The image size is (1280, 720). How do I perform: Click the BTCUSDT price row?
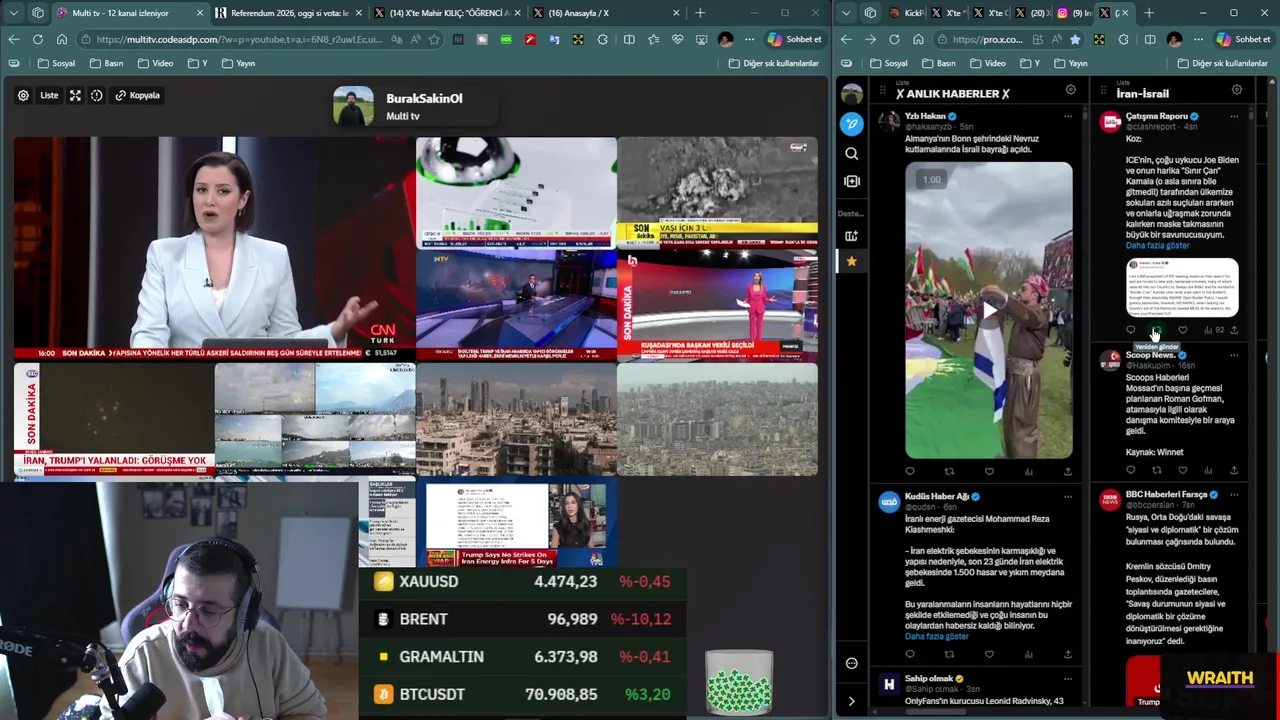[522, 694]
